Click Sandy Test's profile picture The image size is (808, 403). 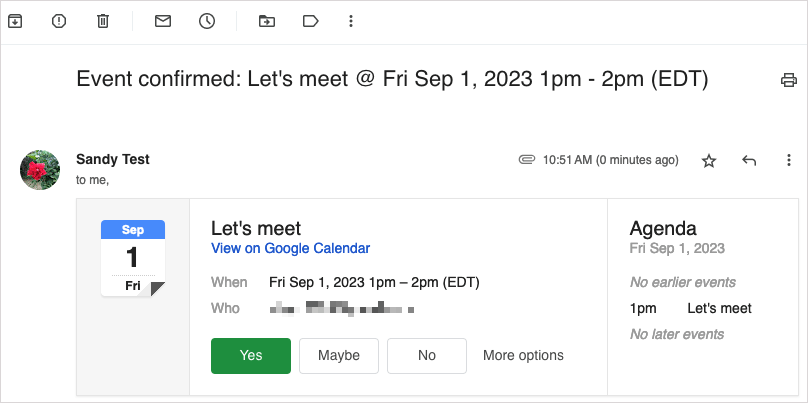click(x=40, y=169)
